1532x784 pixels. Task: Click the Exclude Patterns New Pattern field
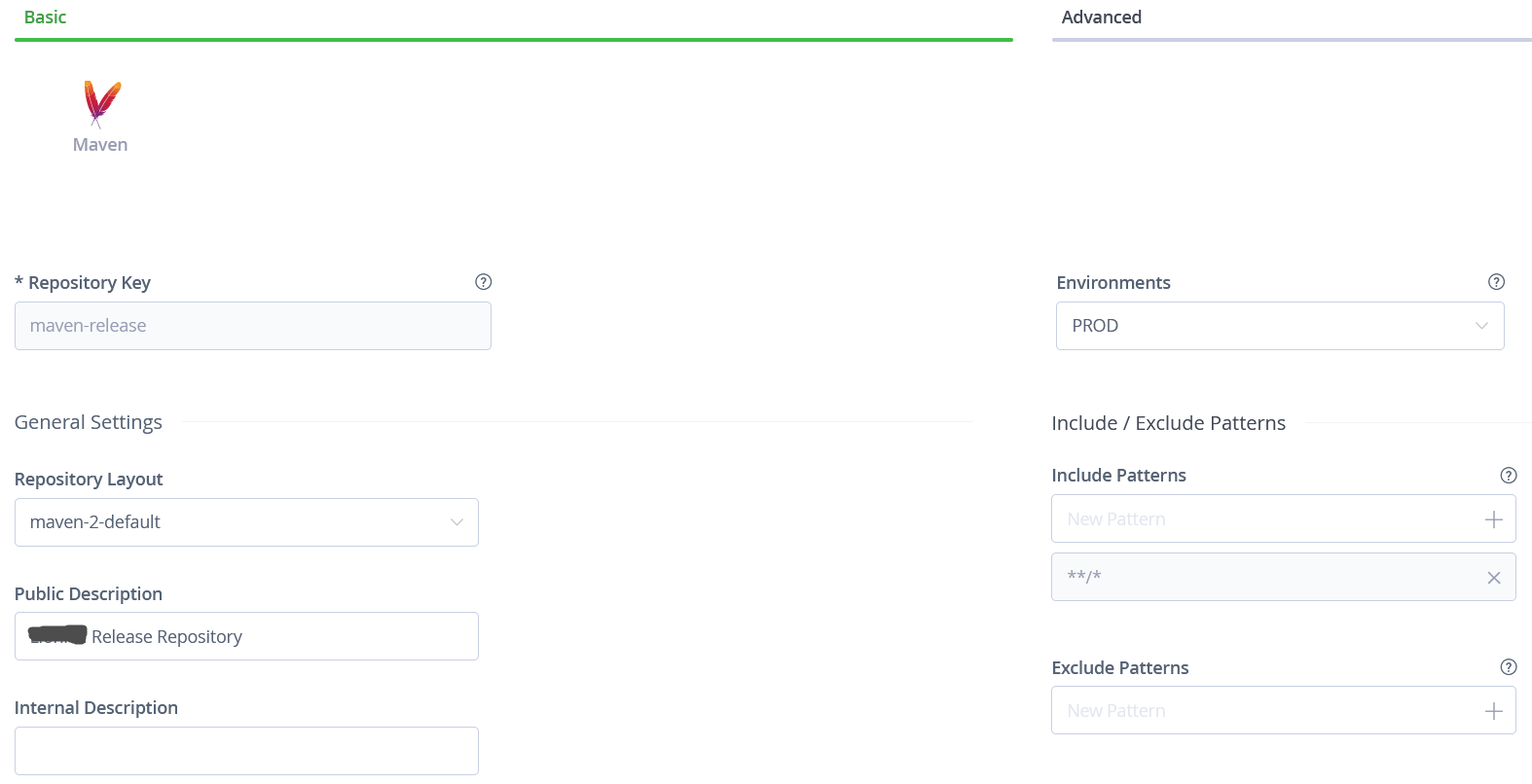(x=1265, y=711)
